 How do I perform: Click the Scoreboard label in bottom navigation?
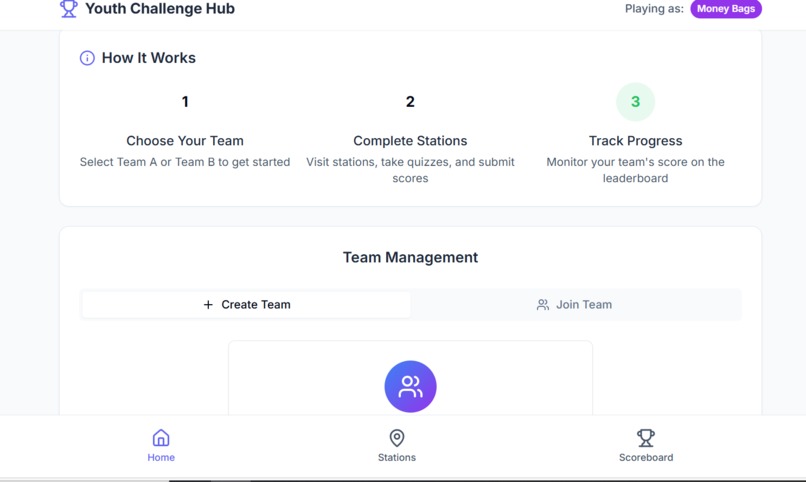tap(646, 457)
